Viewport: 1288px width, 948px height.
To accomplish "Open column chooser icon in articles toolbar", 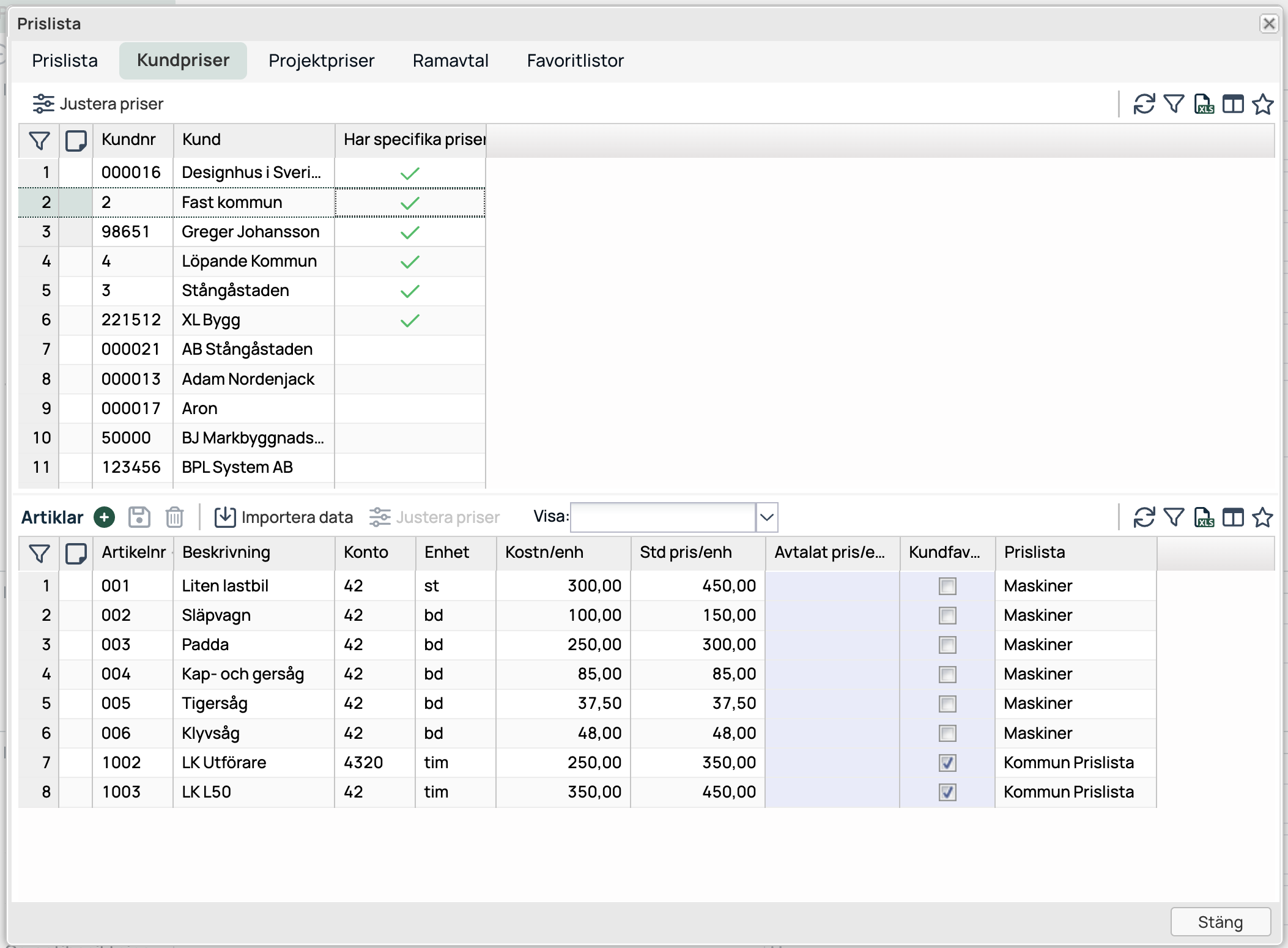I will [x=1233, y=517].
